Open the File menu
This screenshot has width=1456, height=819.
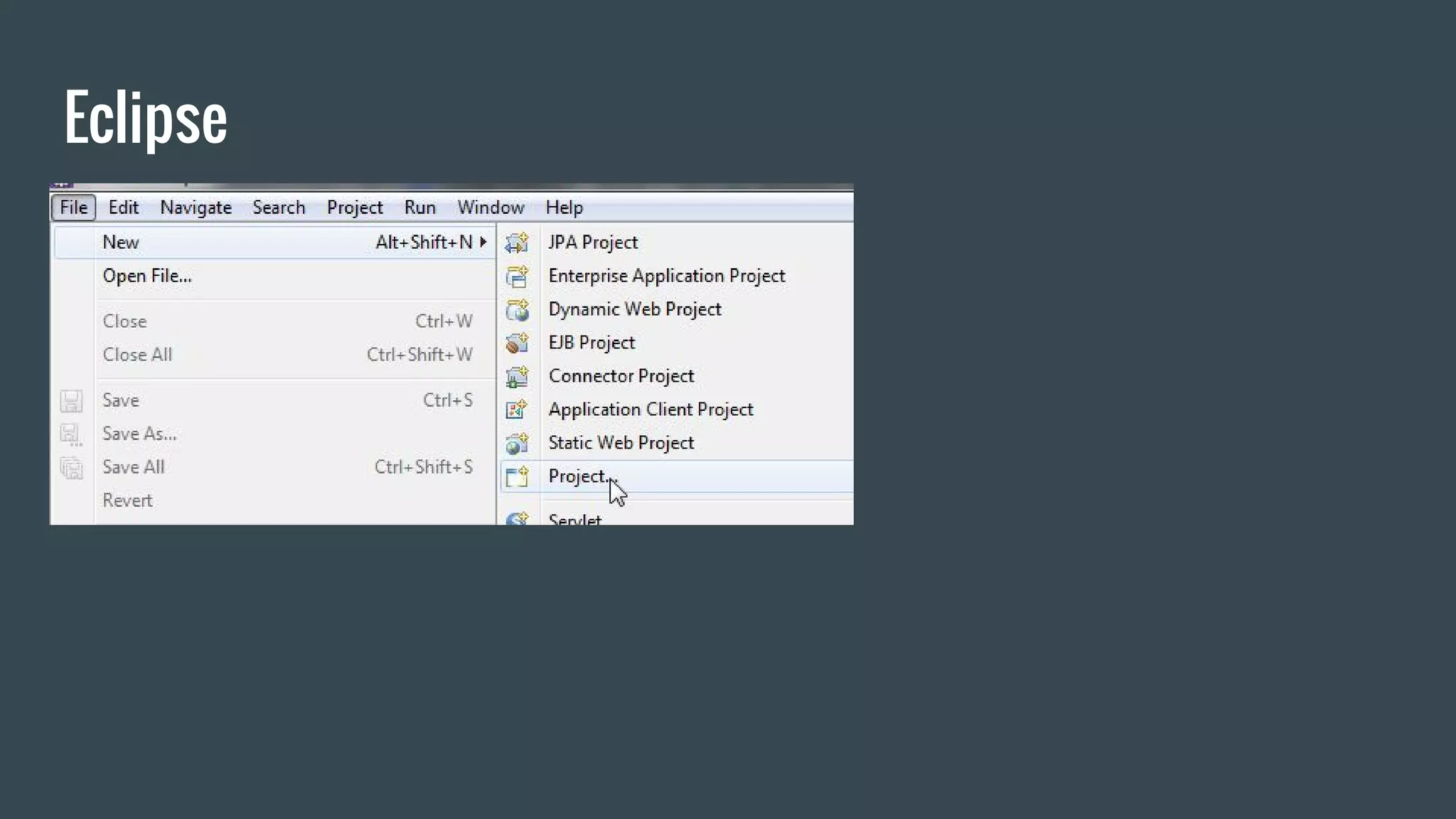pos(73,207)
